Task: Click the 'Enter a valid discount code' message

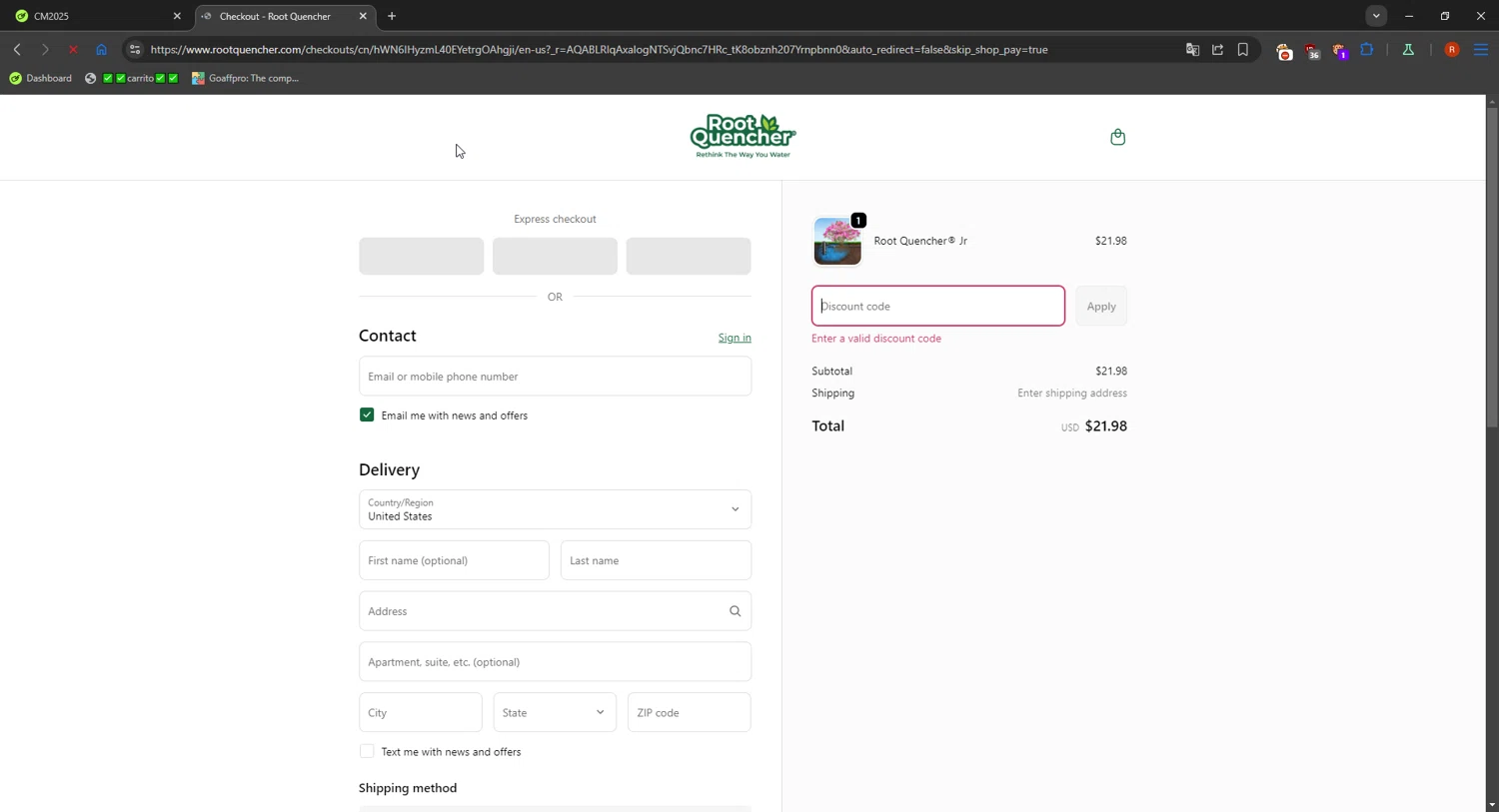Action: coord(876,339)
